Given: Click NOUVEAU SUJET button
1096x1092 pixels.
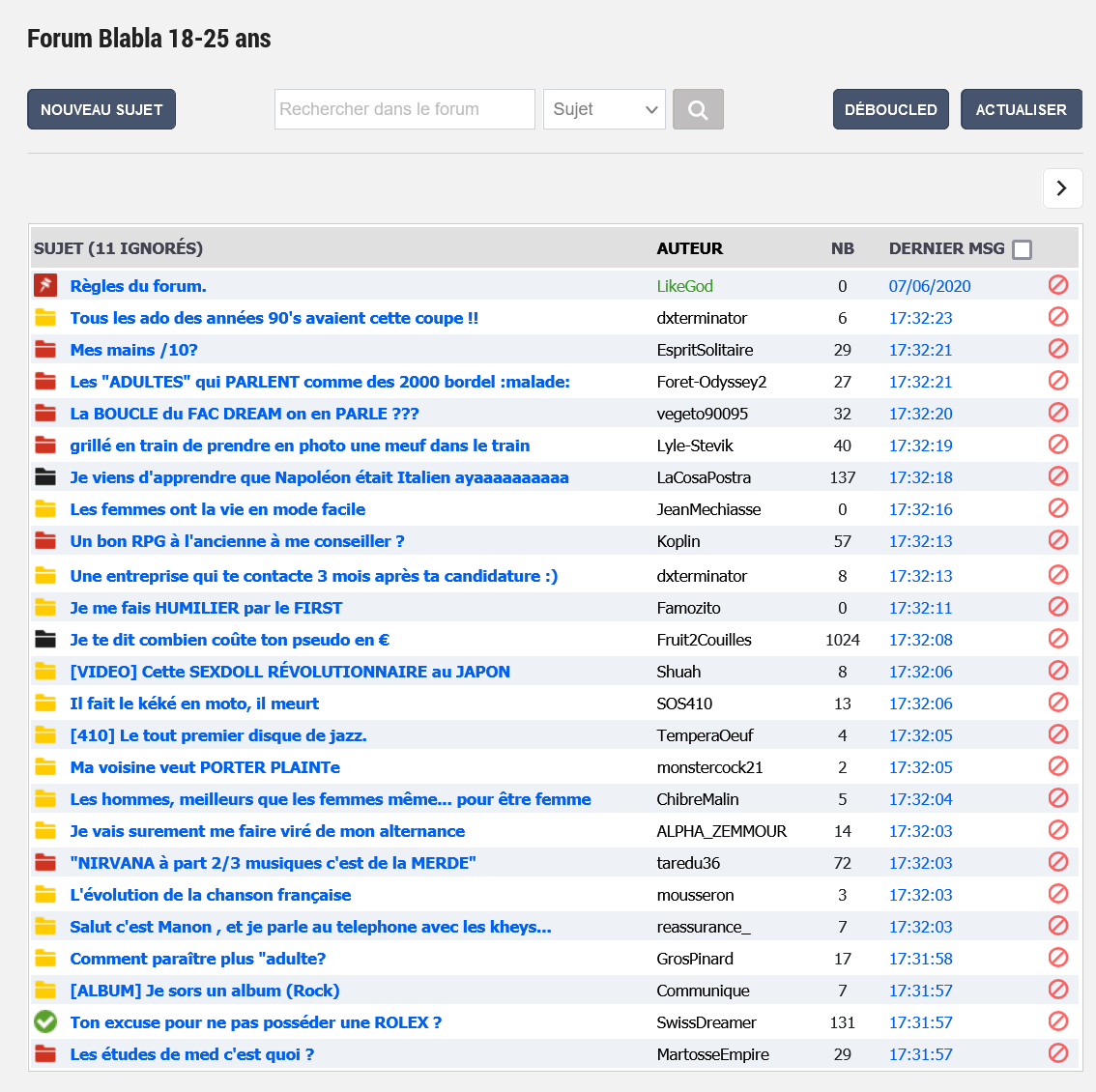Looking at the screenshot, I should pyautogui.click(x=101, y=109).
